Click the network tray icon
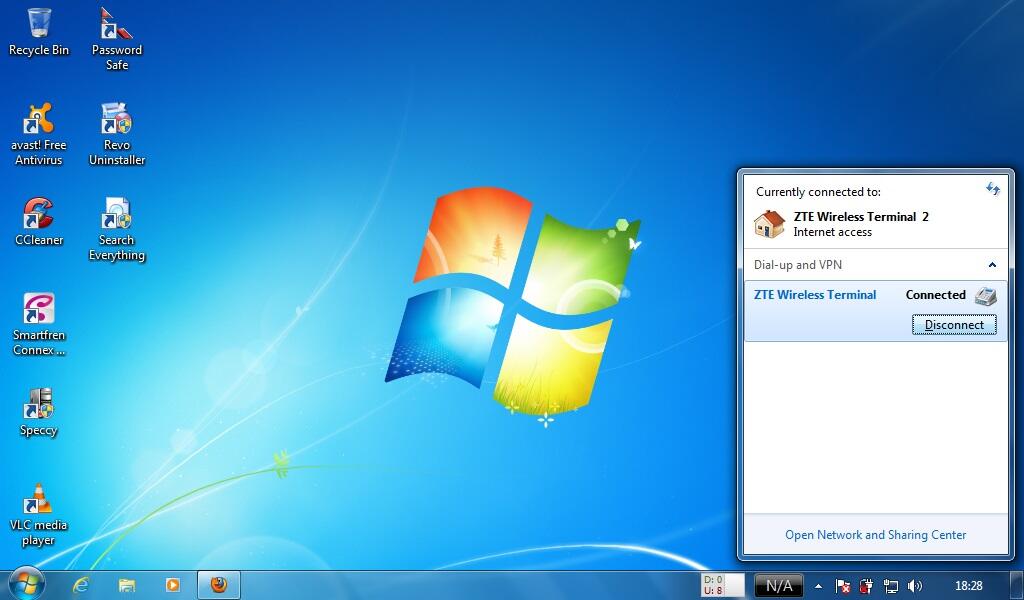 point(890,586)
